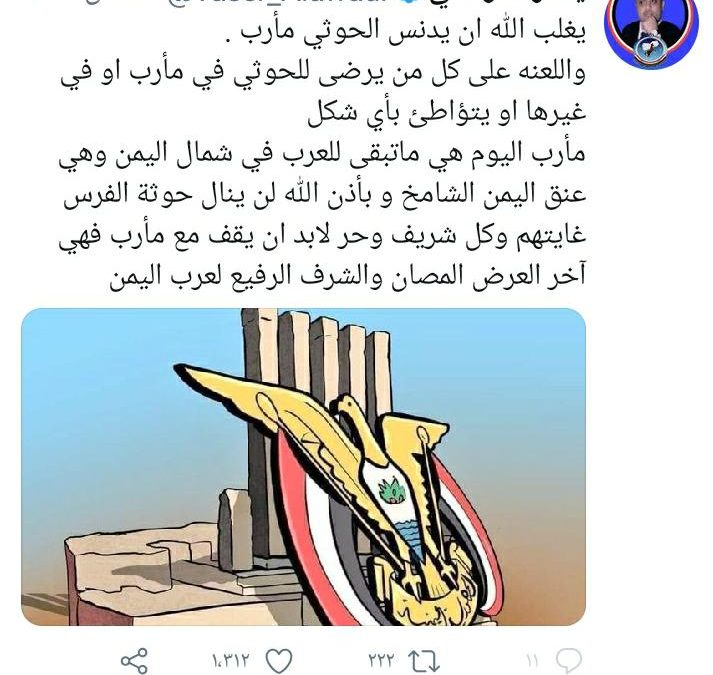The height and width of the screenshot is (675, 713).
Task: Retweet using the arrows icon
Action: coord(423,661)
